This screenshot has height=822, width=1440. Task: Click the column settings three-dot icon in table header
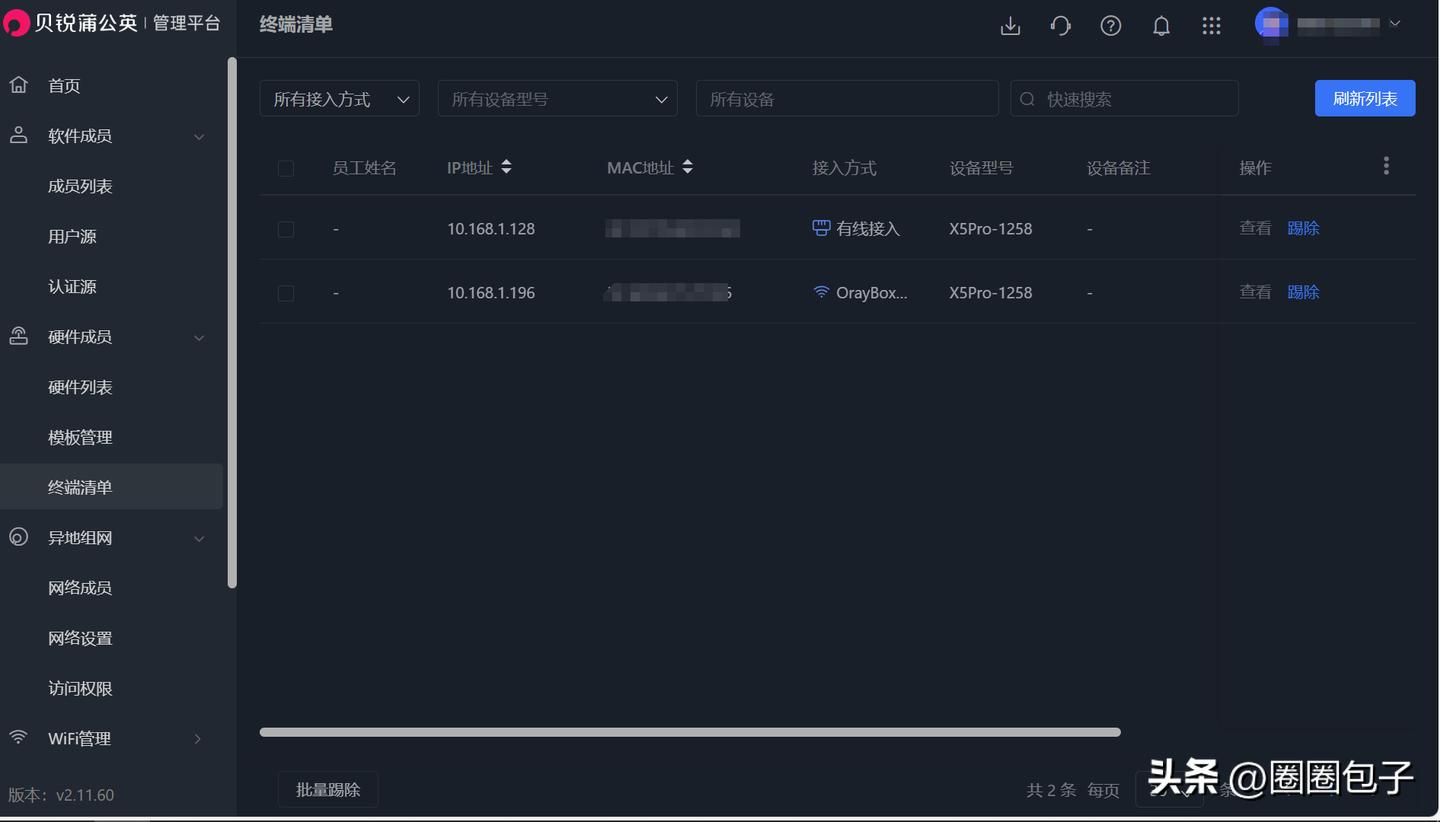pos(1386,165)
